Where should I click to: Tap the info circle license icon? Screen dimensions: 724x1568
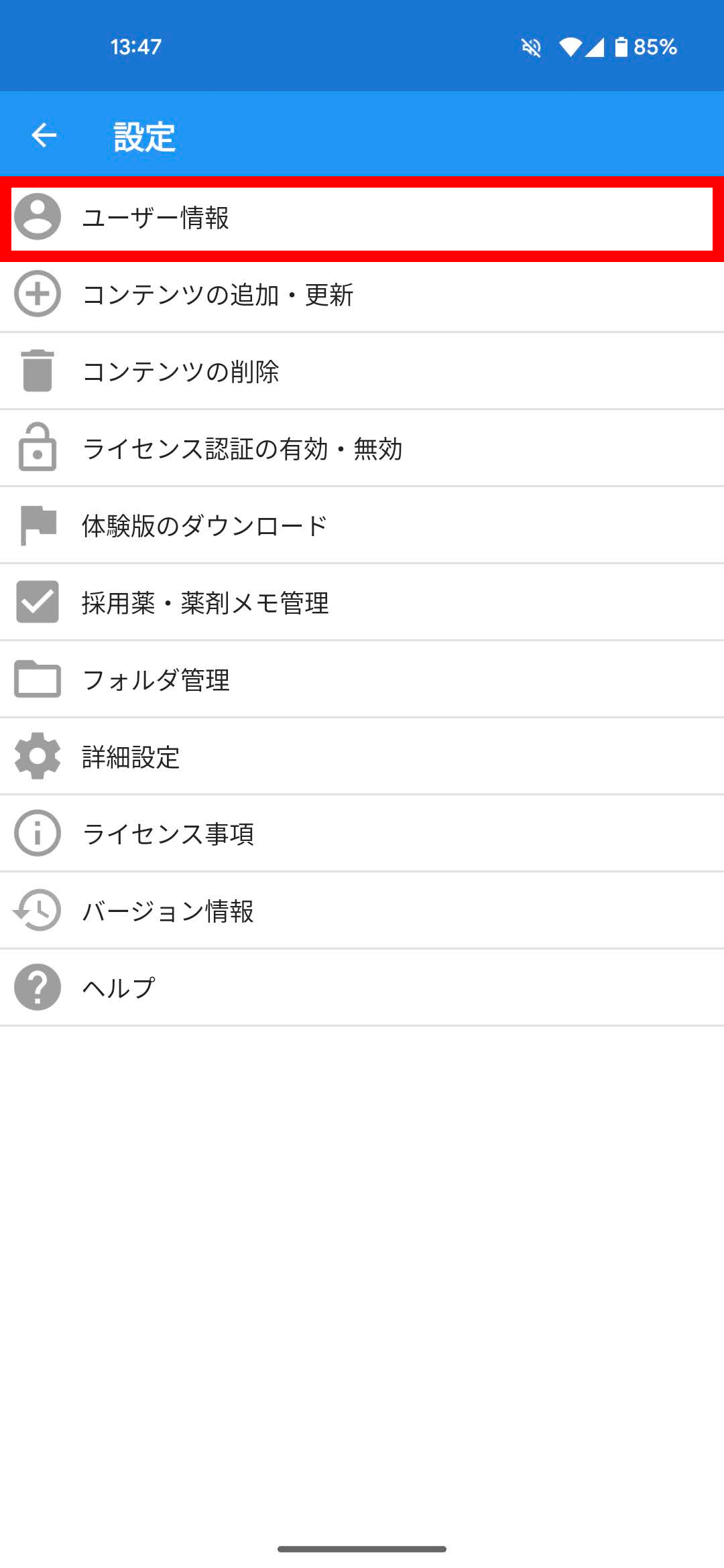(x=38, y=834)
